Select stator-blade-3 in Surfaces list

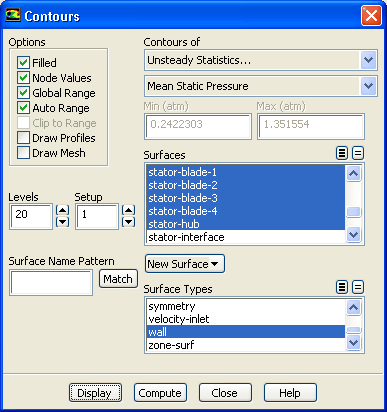[246, 198]
